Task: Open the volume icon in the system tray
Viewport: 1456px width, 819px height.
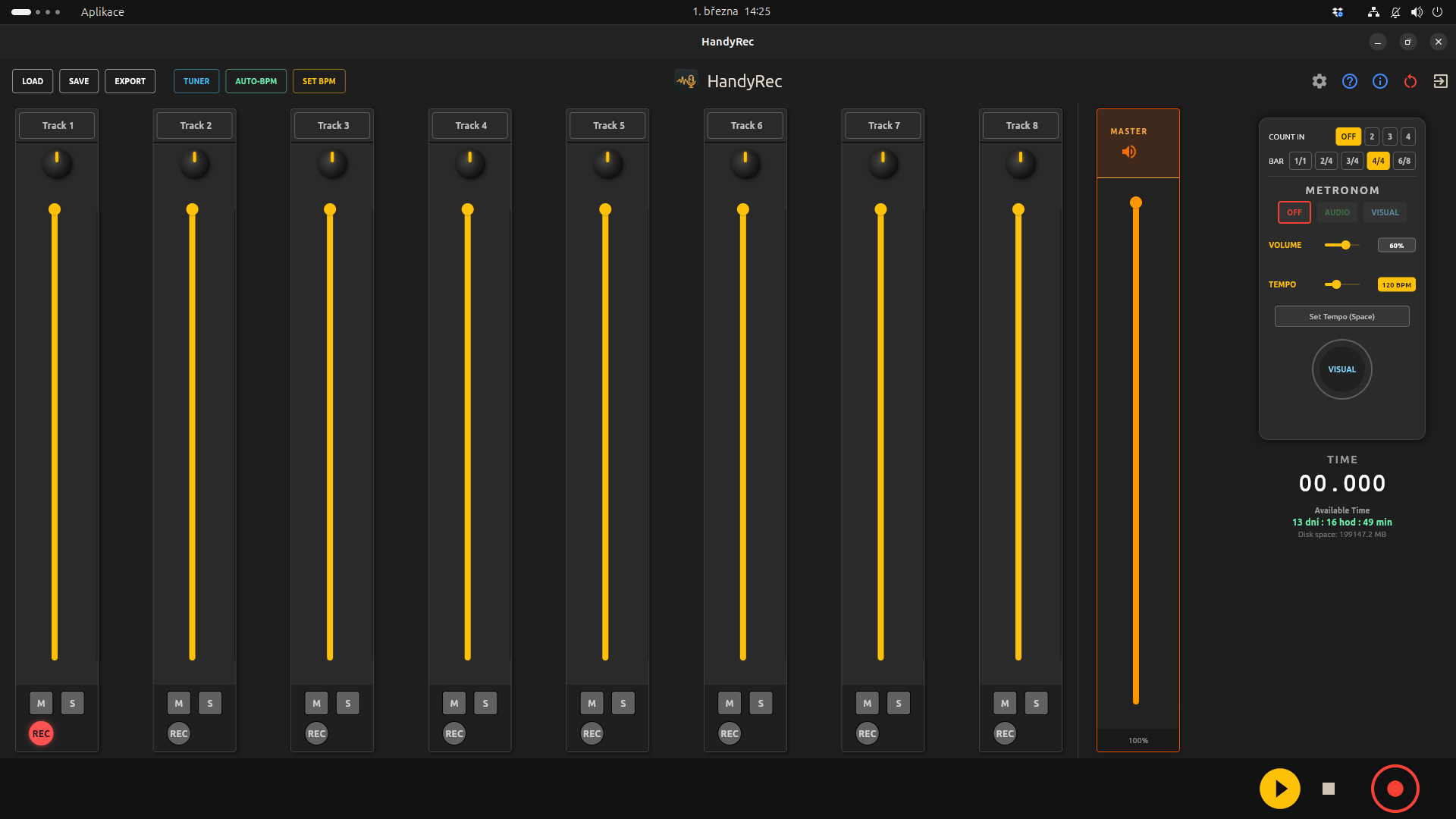Action: pyautogui.click(x=1417, y=11)
